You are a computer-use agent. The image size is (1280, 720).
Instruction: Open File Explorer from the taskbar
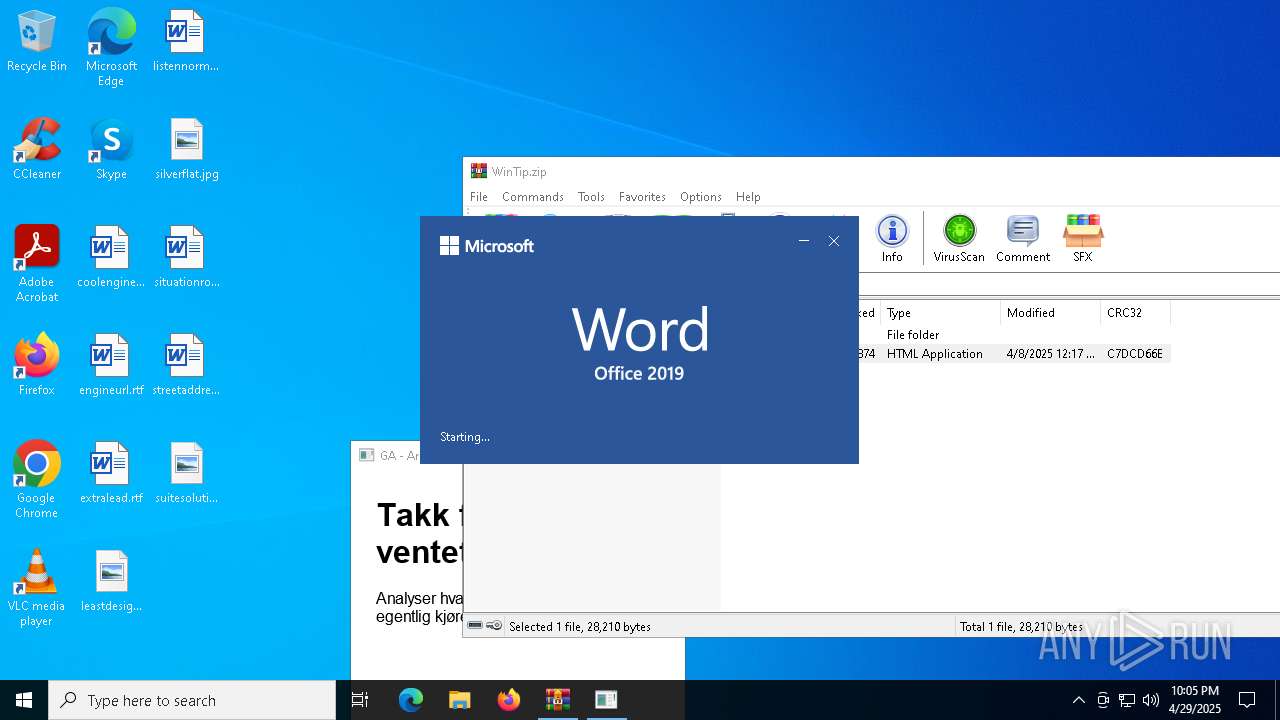(x=460, y=700)
